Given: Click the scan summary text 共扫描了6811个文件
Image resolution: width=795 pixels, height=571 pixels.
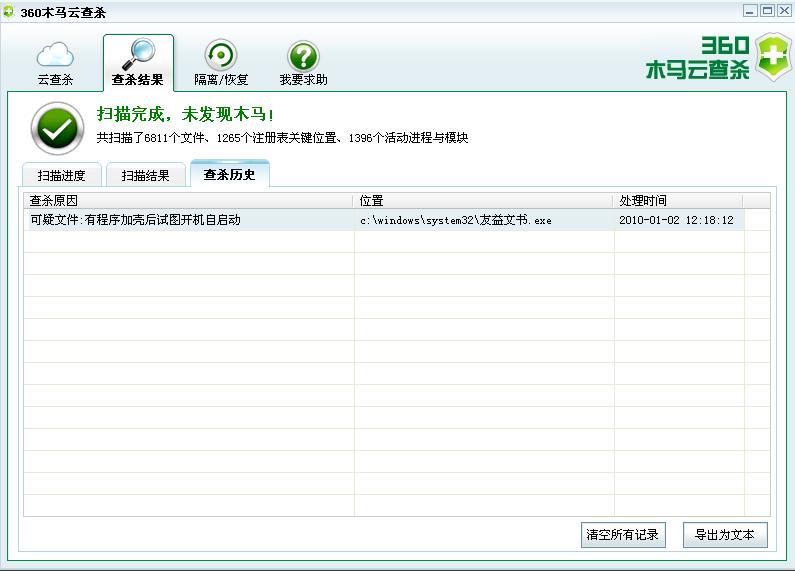Looking at the screenshot, I should (282, 137).
